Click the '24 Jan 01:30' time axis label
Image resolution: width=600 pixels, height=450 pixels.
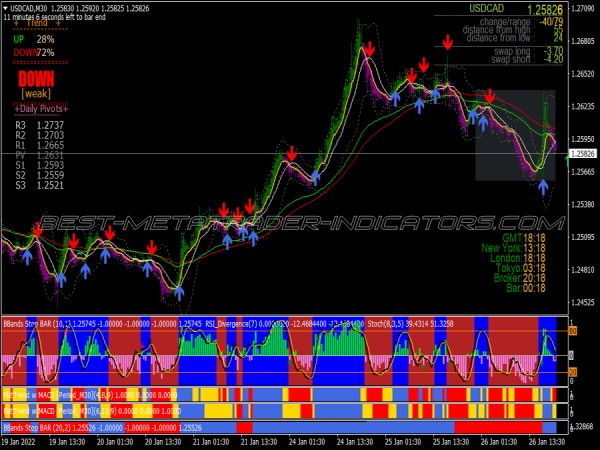pos(307,442)
